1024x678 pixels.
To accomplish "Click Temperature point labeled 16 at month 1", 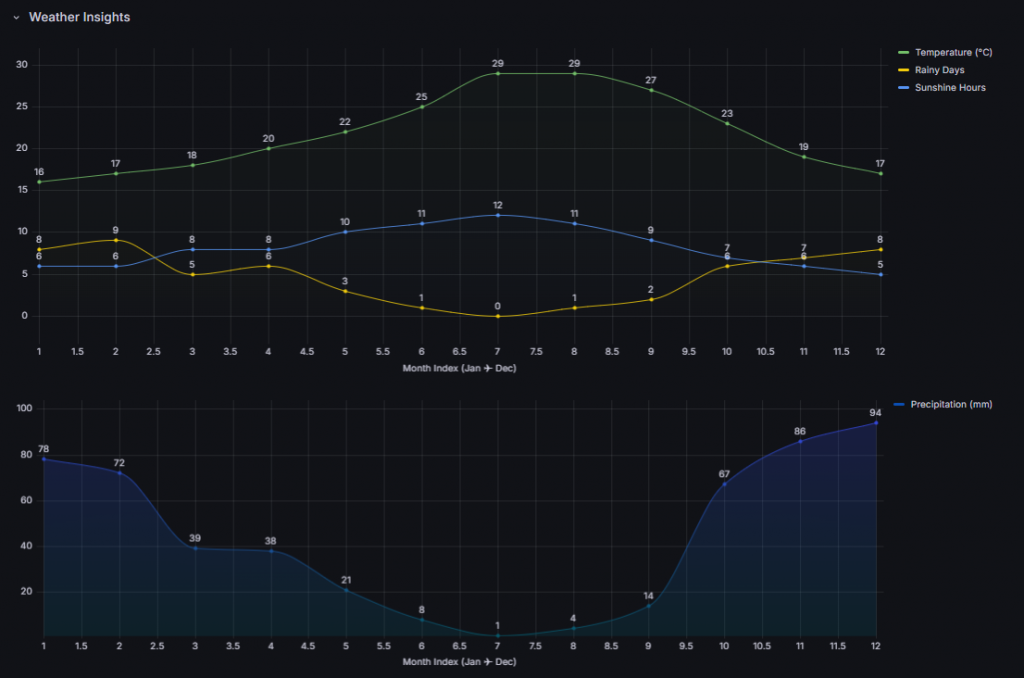I will pos(39,182).
